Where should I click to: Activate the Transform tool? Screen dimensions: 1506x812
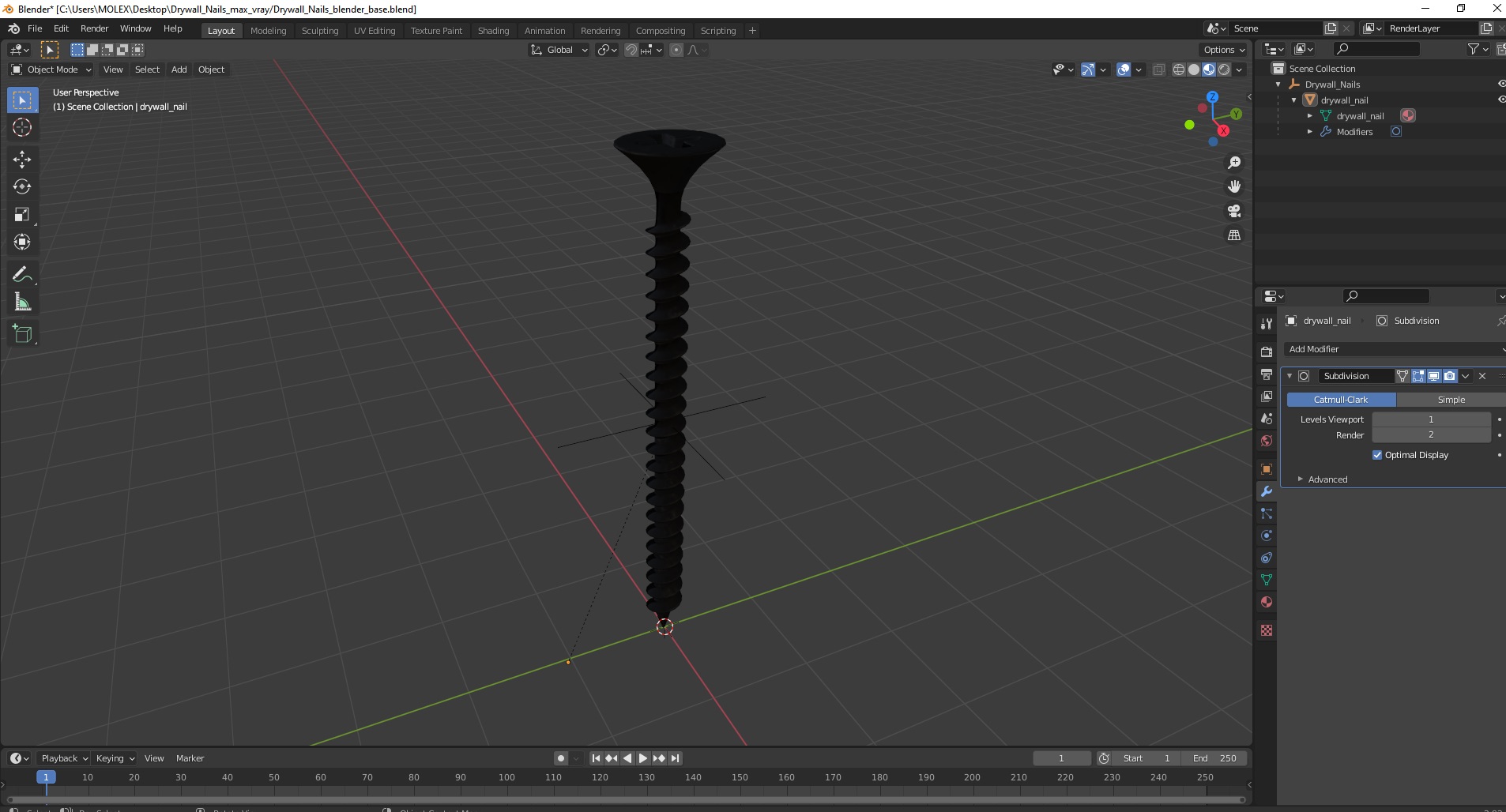point(22,242)
